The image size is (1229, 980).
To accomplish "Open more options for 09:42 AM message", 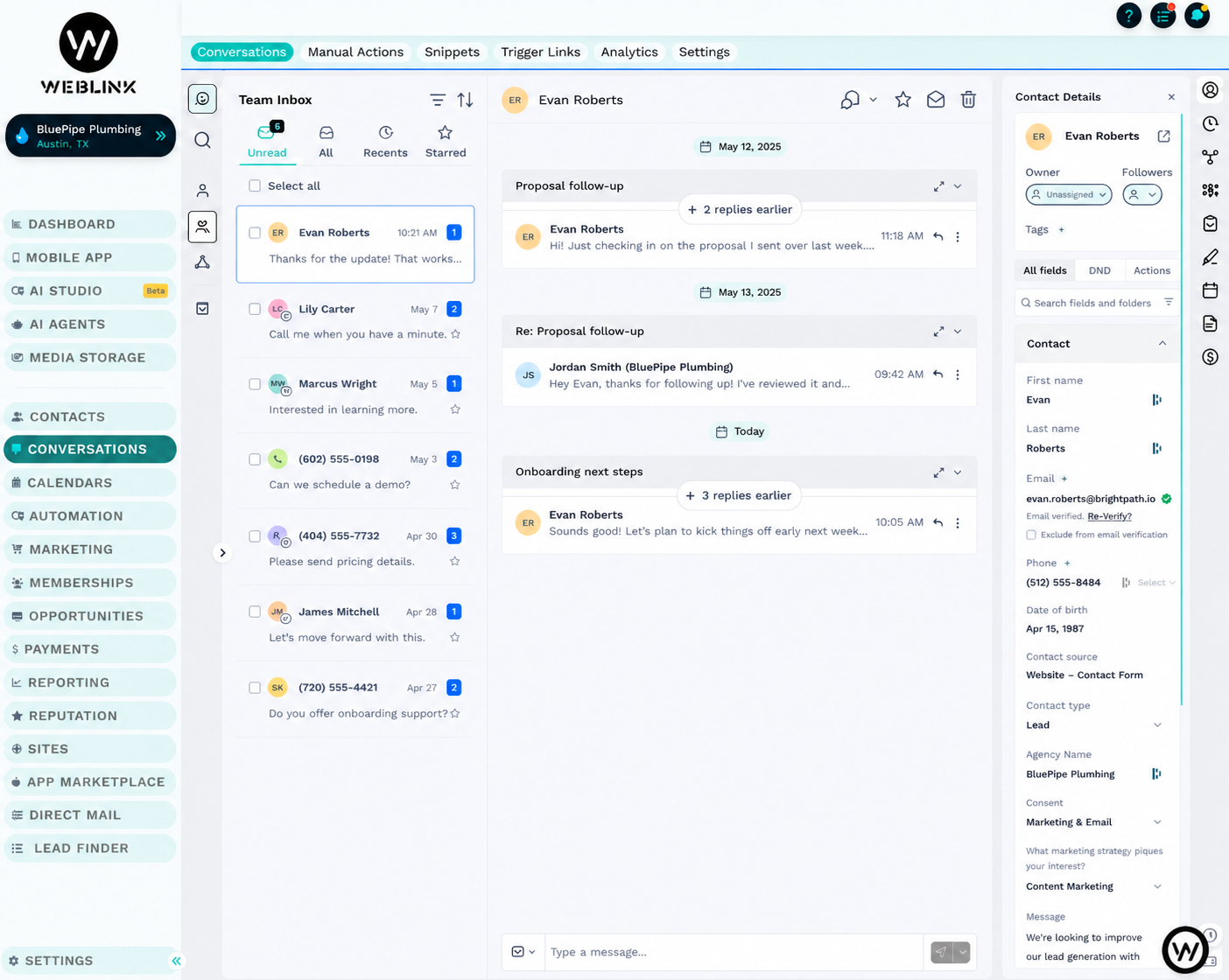I will (958, 374).
